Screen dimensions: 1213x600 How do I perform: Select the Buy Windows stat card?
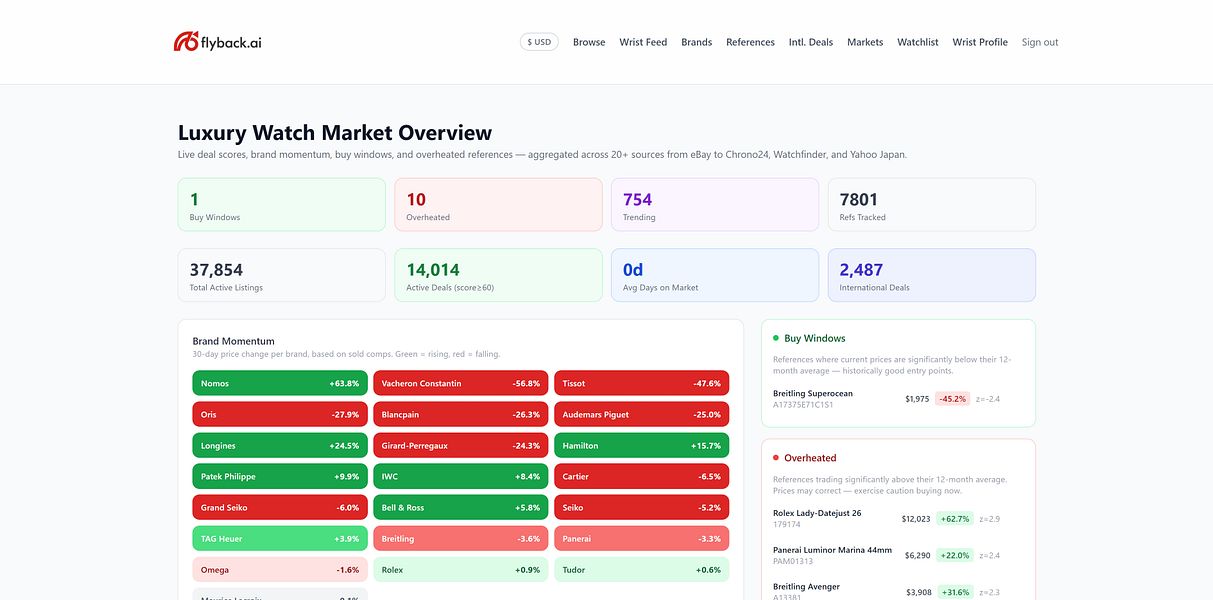(281, 204)
